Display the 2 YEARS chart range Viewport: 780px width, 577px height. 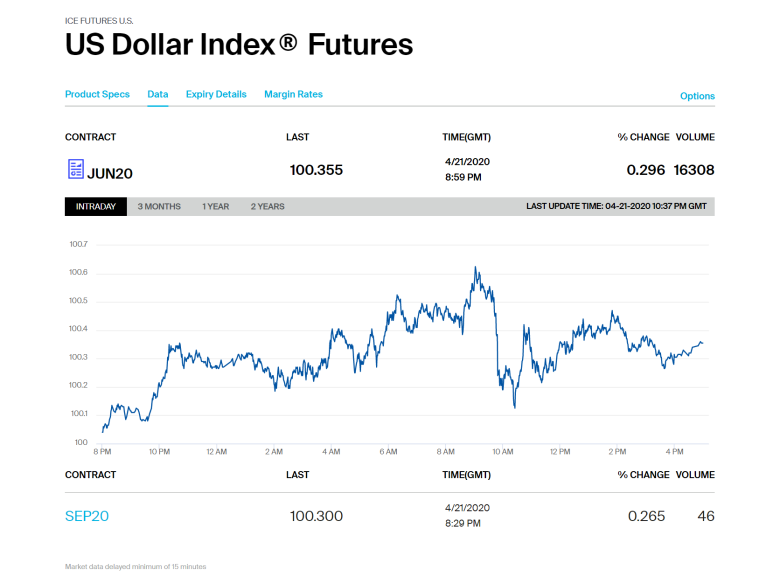pos(267,207)
